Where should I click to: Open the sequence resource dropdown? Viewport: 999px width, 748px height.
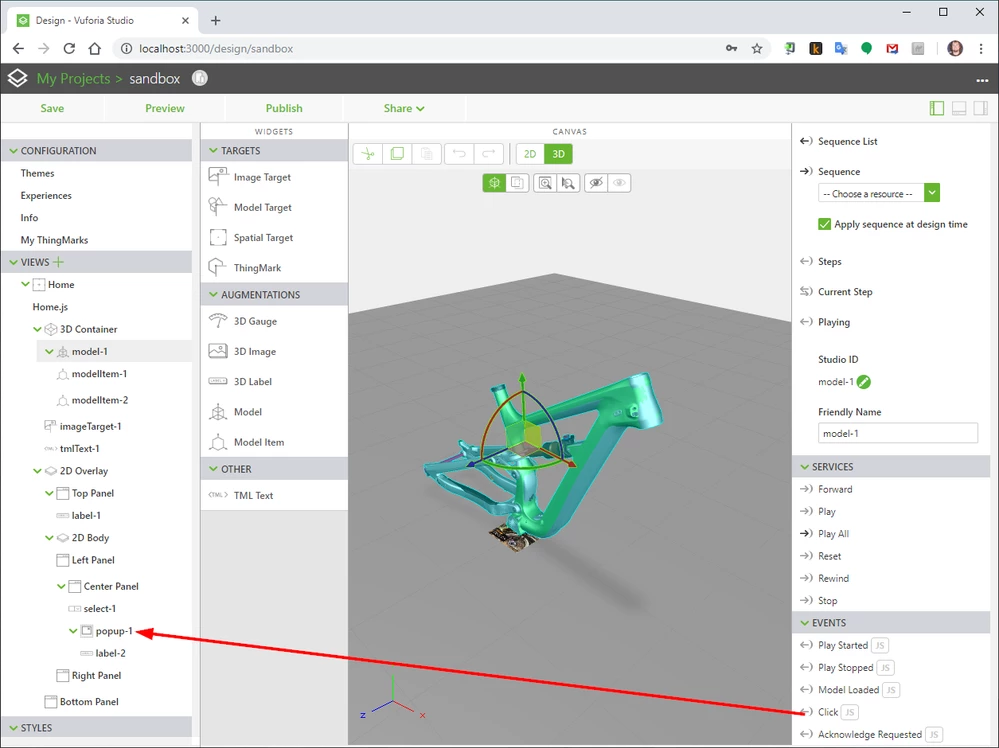(931, 193)
